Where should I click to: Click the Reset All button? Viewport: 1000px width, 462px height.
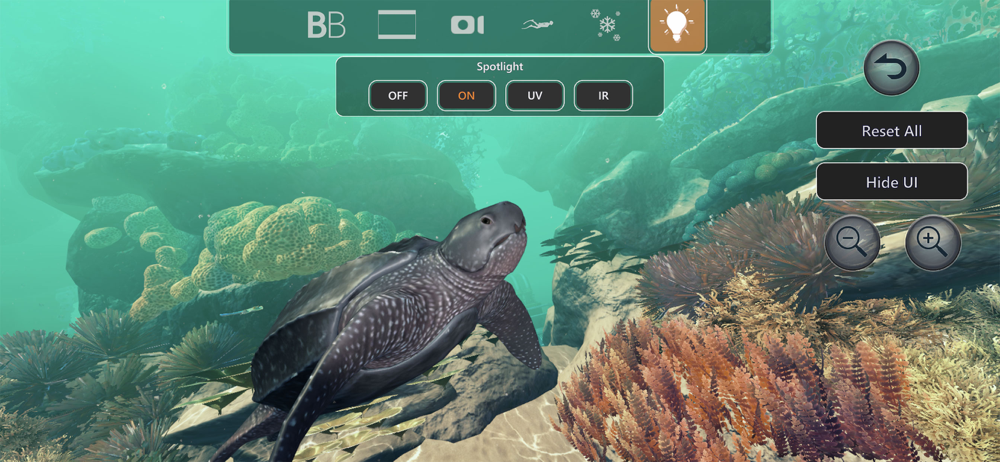pyautogui.click(x=892, y=131)
